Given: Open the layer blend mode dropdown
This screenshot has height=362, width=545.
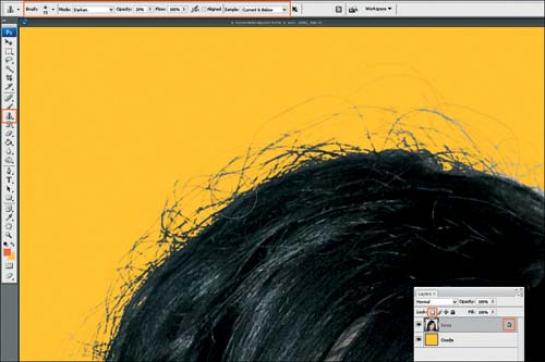Looking at the screenshot, I should [x=436, y=302].
